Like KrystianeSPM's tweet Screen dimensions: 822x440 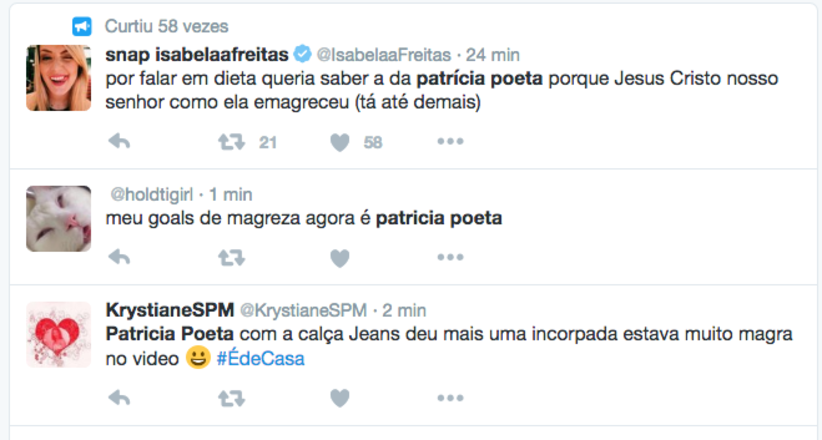point(340,398)
